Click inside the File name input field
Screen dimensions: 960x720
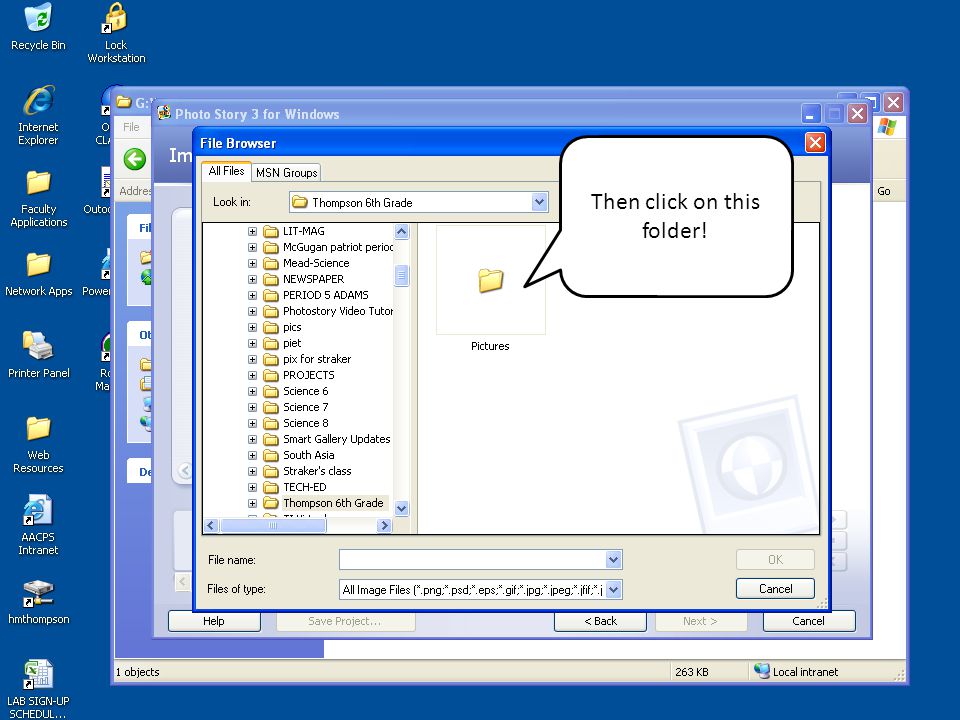(x=473, y=560)
